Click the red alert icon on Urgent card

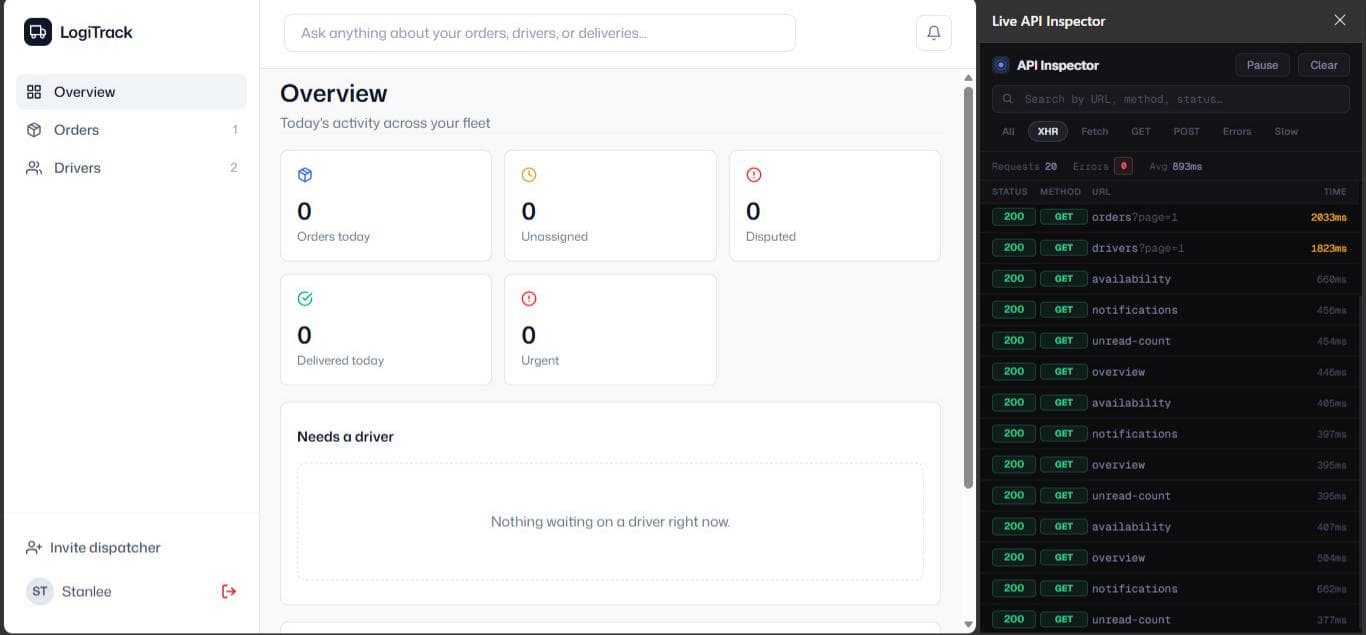pyautogui.click(x=529, y=299)
